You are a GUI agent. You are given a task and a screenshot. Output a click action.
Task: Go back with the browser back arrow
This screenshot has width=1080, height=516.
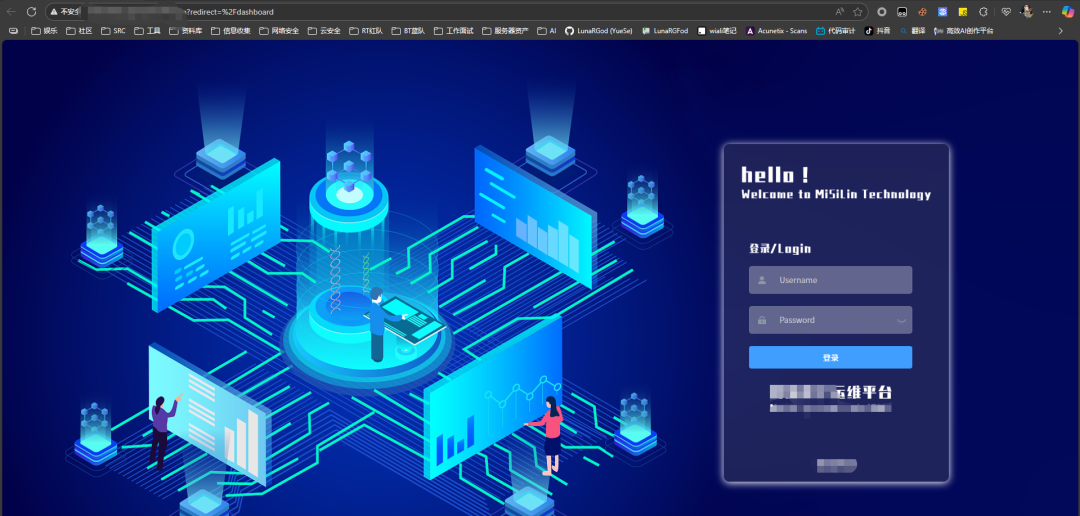[x=11, y=12]
